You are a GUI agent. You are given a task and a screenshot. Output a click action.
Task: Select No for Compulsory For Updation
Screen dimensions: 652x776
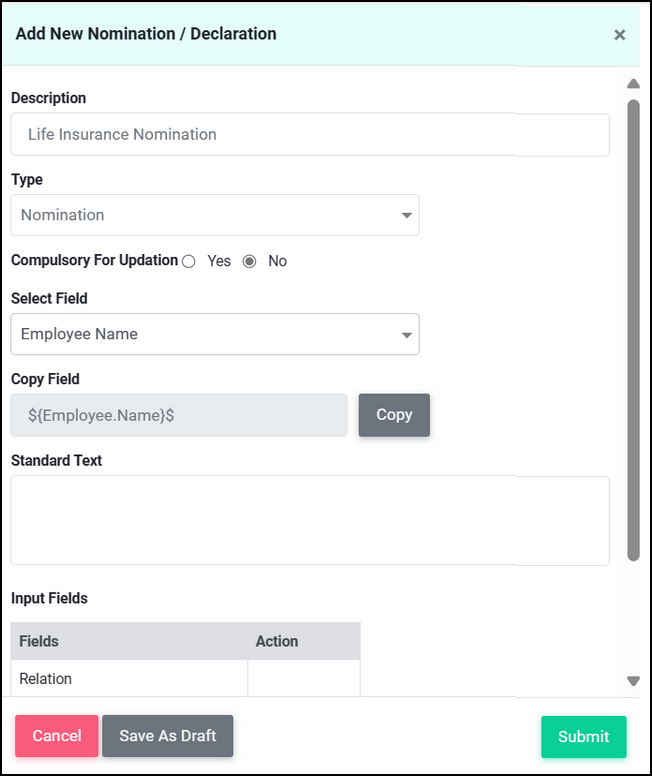[250, 261]
